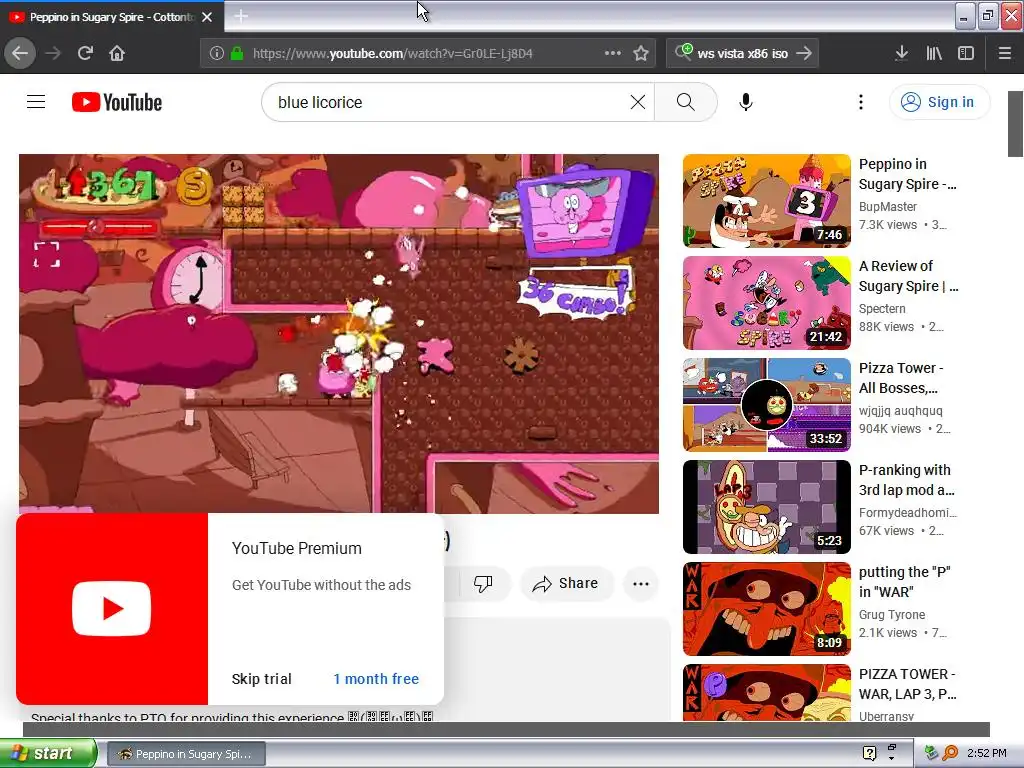
Task: Click 1 month free offer
Action: pos(376,679)
